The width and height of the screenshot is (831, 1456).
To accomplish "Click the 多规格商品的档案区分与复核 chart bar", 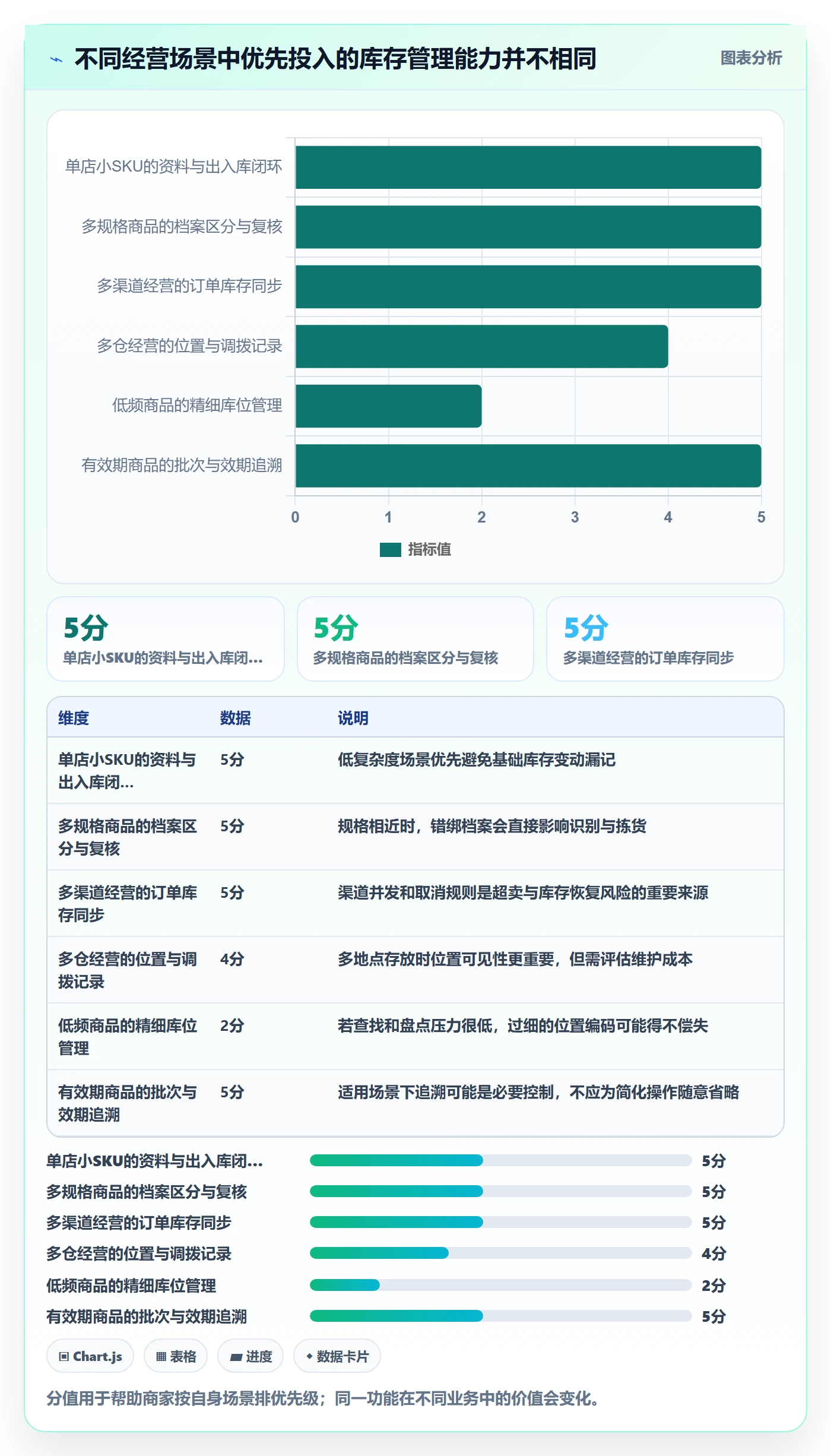I will point(528,227).
